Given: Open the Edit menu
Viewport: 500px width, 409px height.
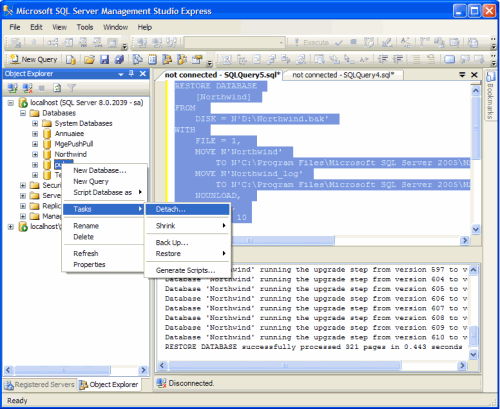Looking at the screenshot, I should click(36, 27).
